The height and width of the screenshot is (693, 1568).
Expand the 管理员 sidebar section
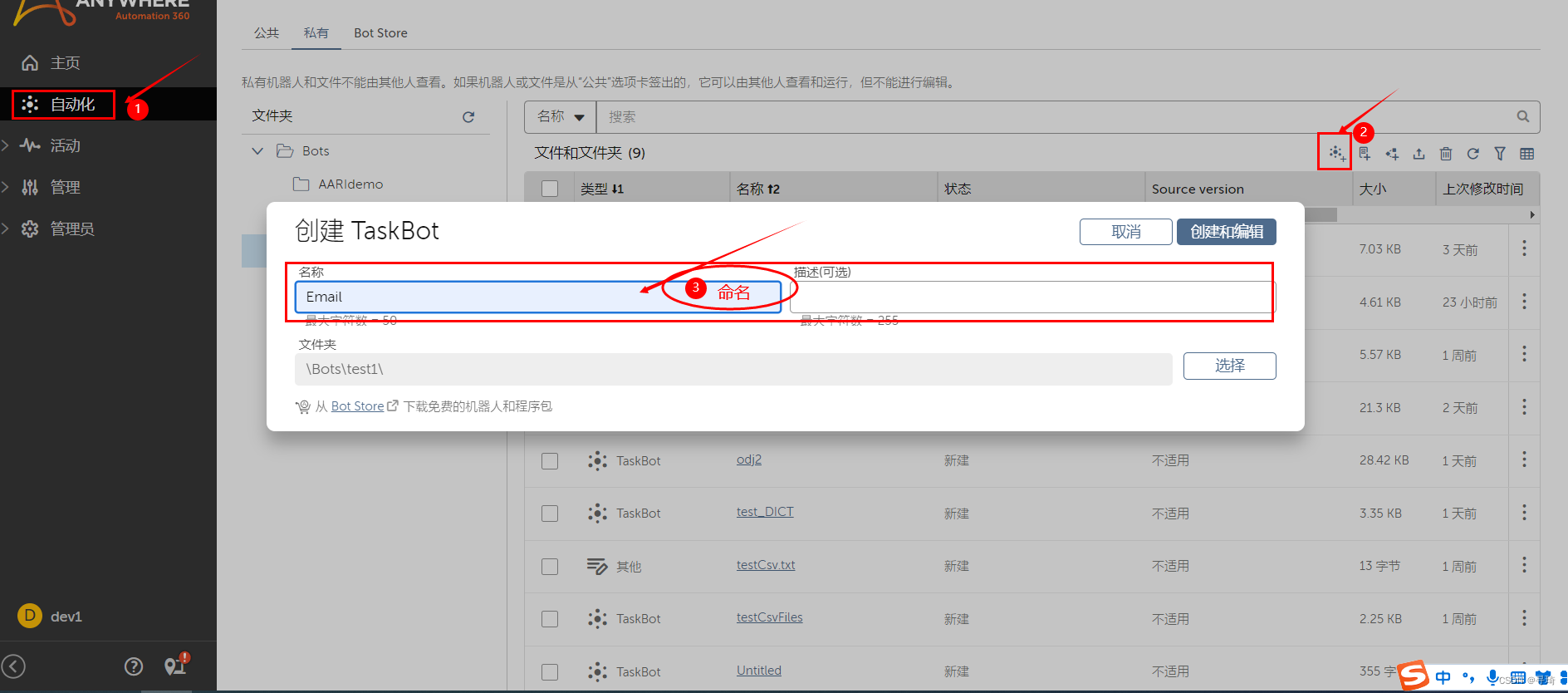click(6, 229)
